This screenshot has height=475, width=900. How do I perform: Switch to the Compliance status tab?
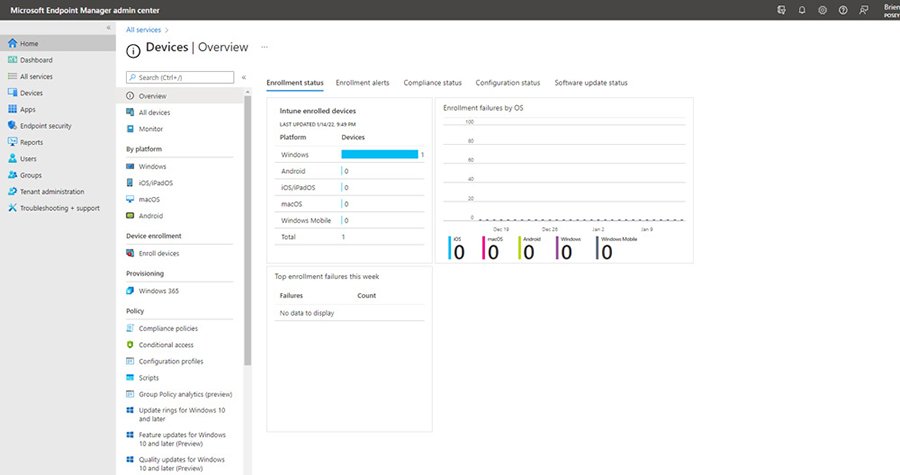point(432,82)
